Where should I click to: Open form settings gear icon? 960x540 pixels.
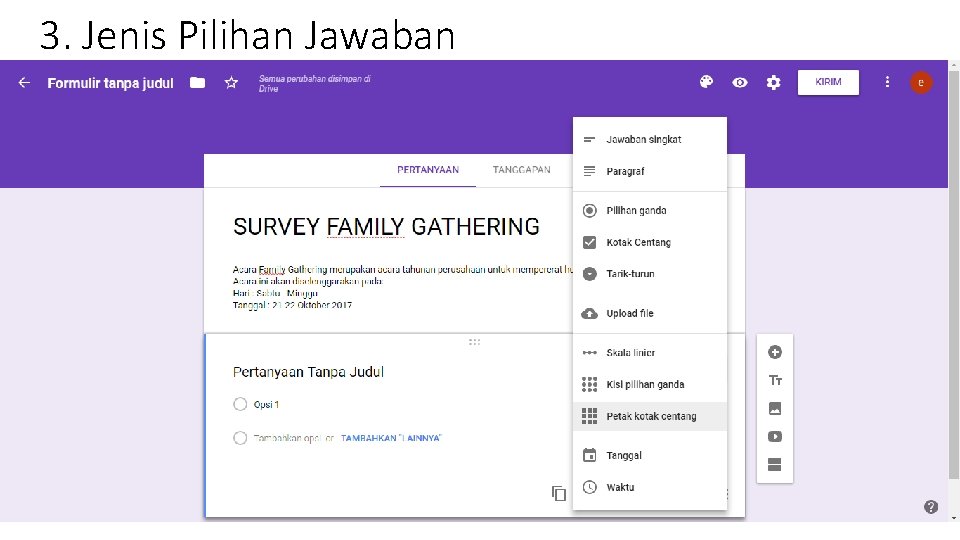click(773, 82)
